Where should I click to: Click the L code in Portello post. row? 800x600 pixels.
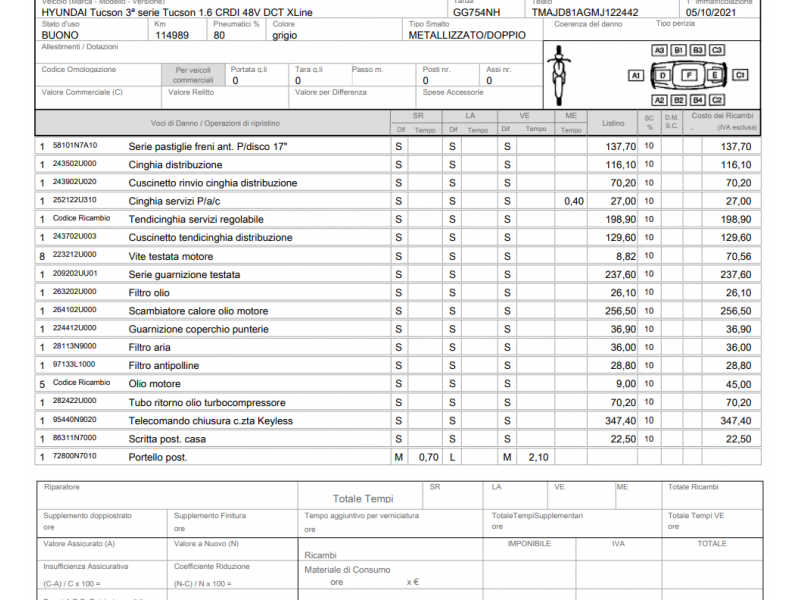tap(452, 457)
